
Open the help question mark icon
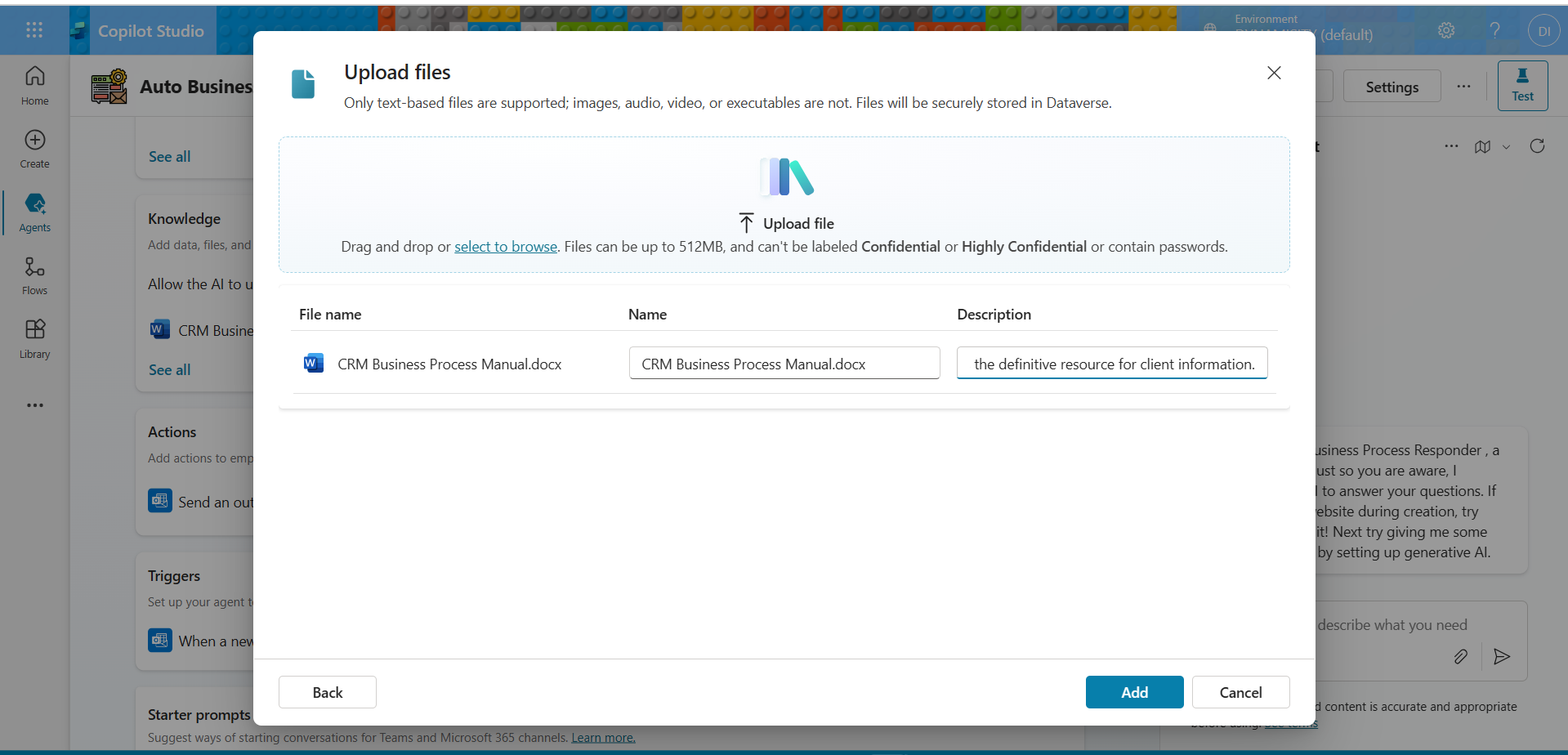(x=1494, y=30)
